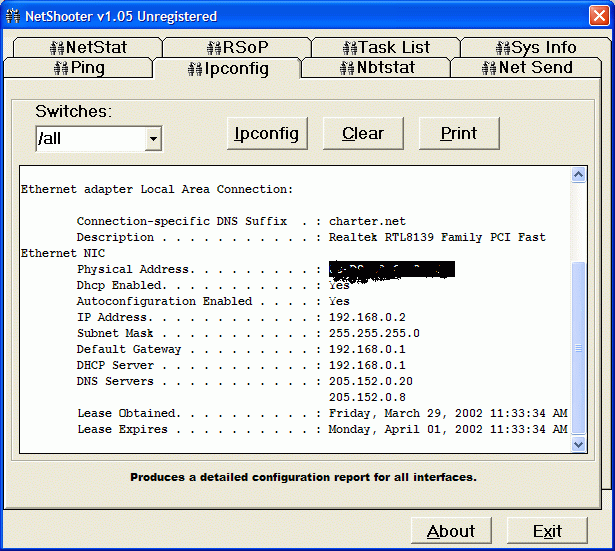Select the Task List tab

[x=386, y=47]
